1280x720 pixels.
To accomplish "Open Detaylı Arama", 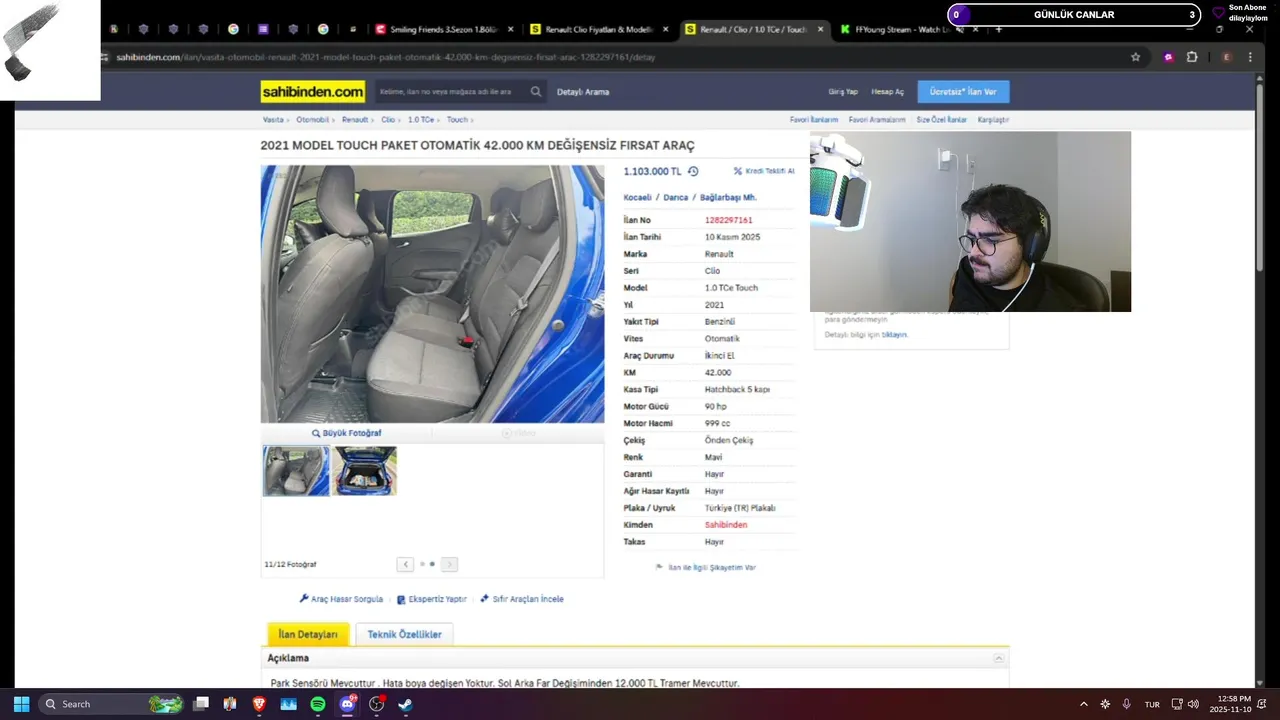I will coord(583,92).
